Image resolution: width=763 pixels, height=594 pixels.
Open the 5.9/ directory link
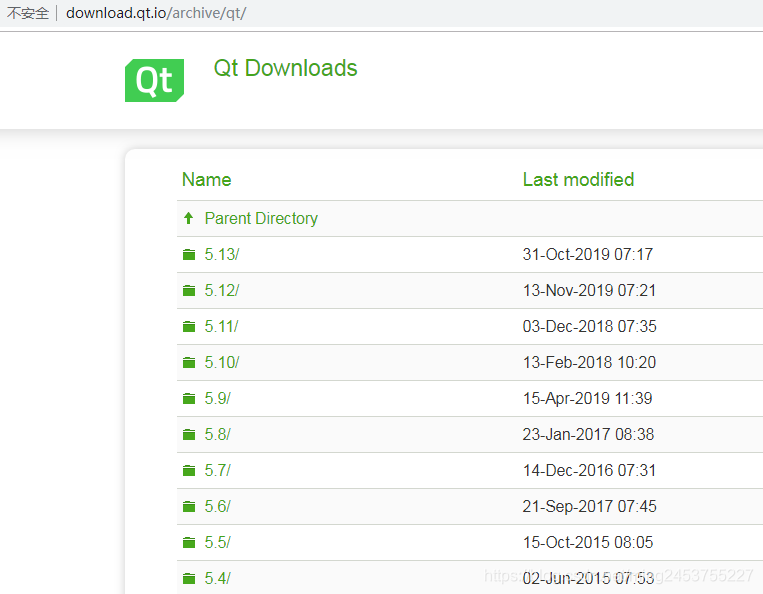coord(218,398)
